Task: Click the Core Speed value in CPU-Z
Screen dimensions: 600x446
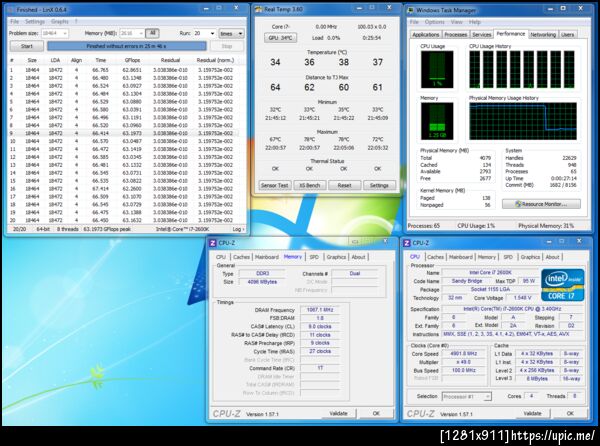Action: point(463,354)
